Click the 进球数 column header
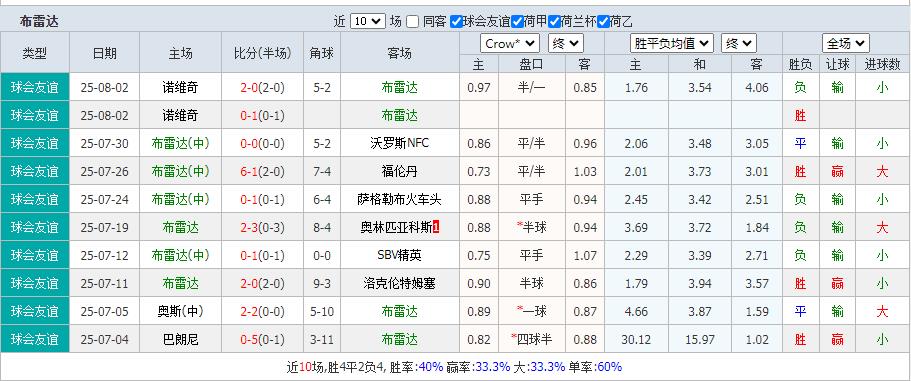The width and height of the screenshot is (911, 381). [x=883, y=64]
